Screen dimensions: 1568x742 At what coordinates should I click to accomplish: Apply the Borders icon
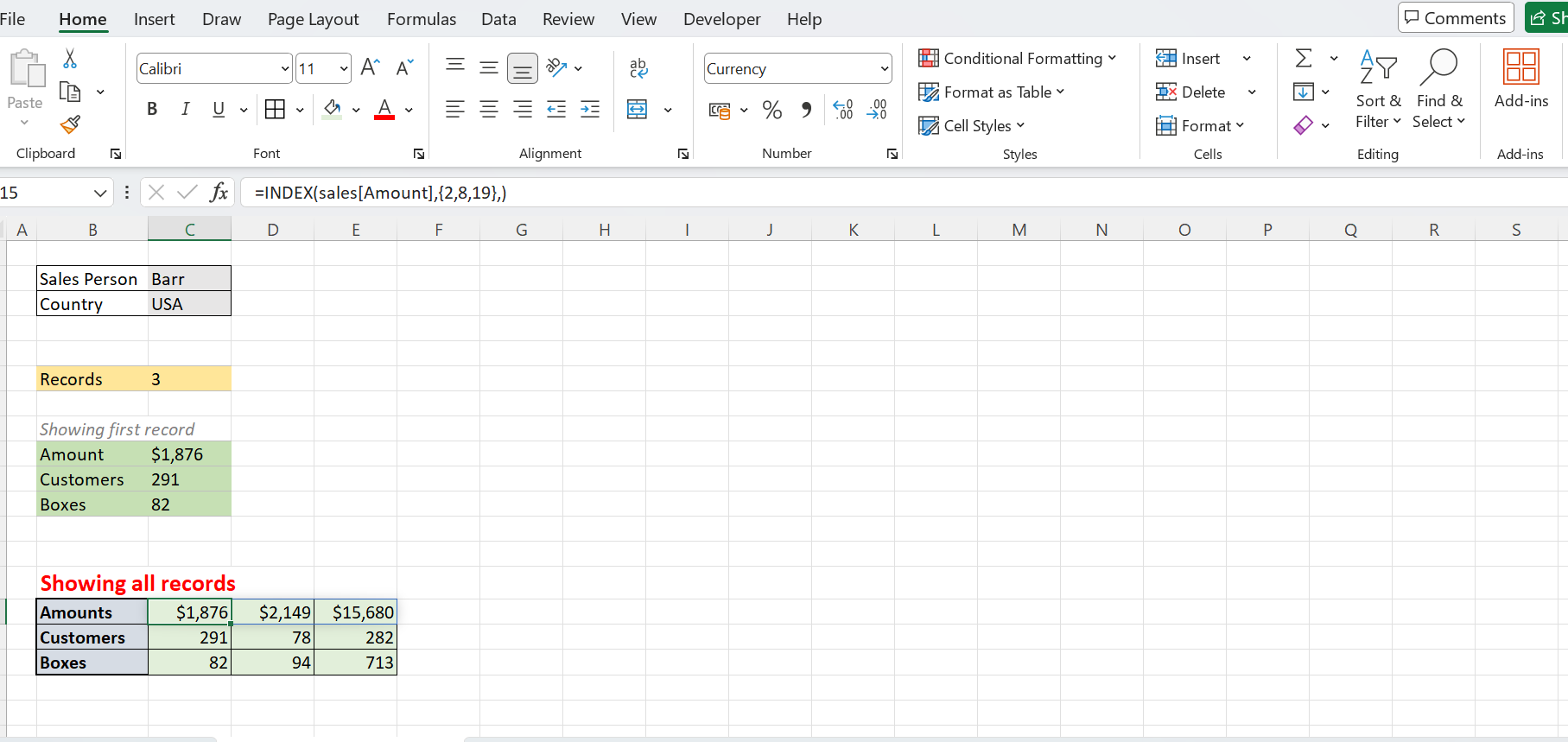pos(275,109)
